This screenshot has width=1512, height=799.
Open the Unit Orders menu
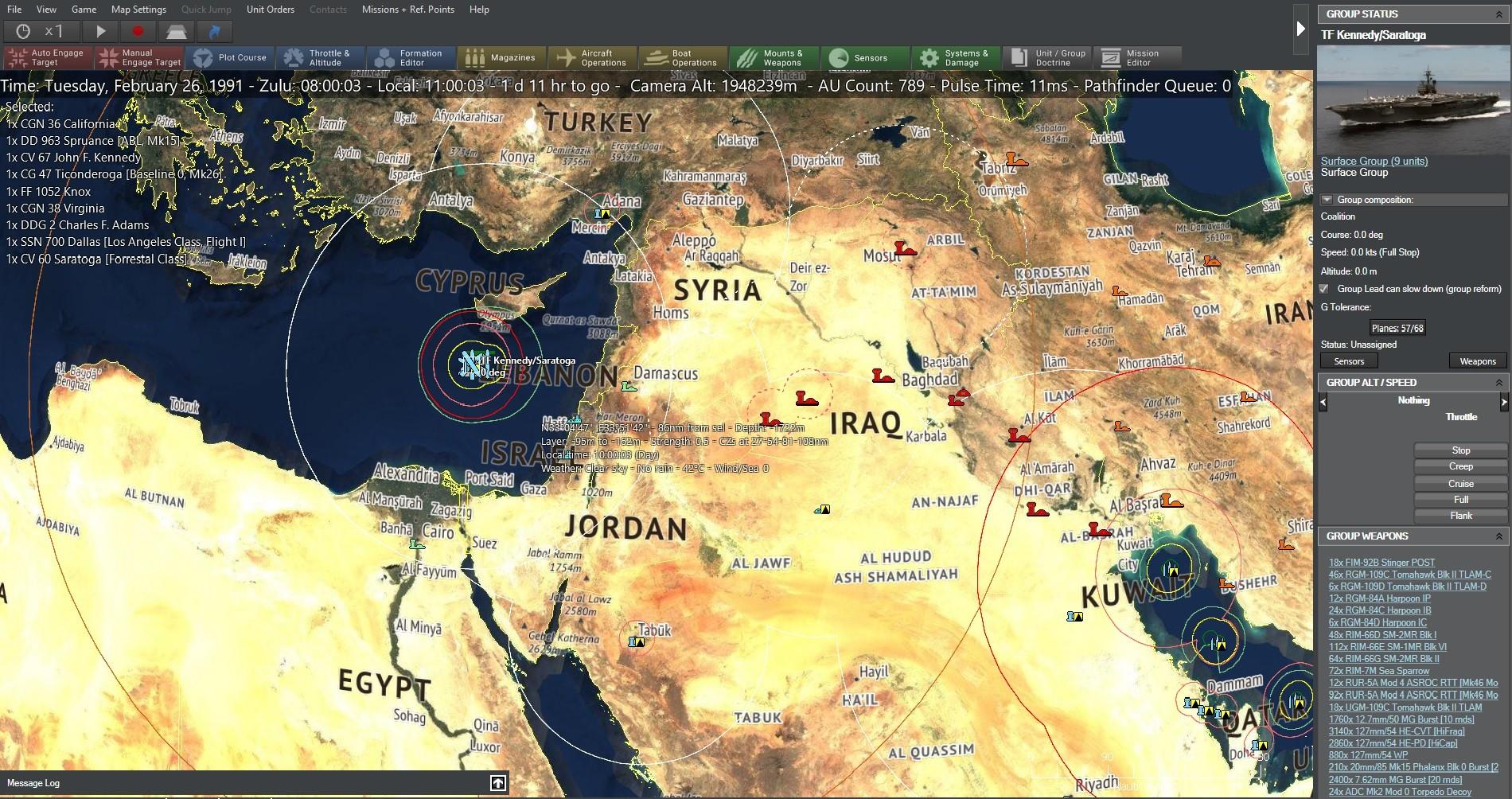(x=269, y=10)
